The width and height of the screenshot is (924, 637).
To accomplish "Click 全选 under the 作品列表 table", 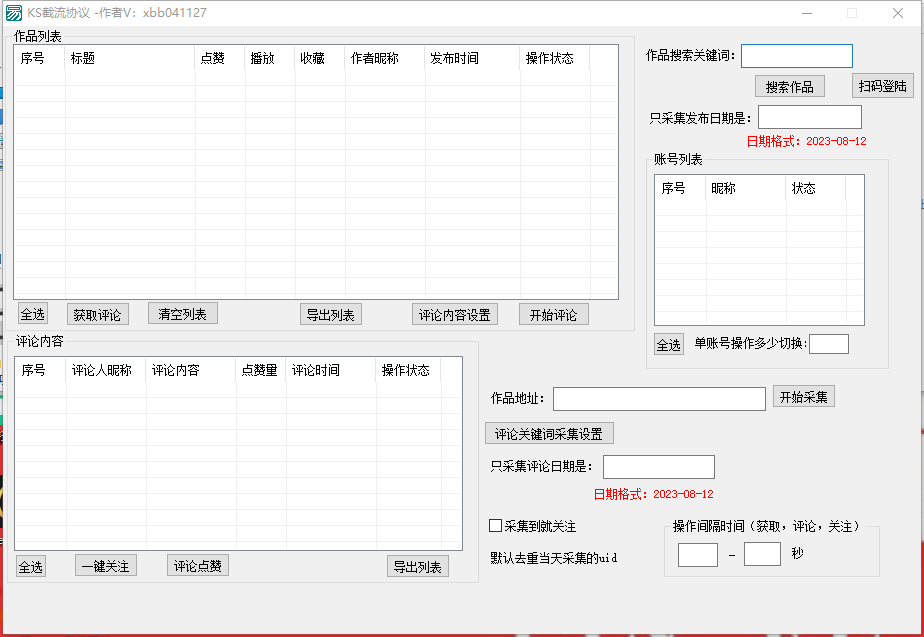I will [32, 314].
